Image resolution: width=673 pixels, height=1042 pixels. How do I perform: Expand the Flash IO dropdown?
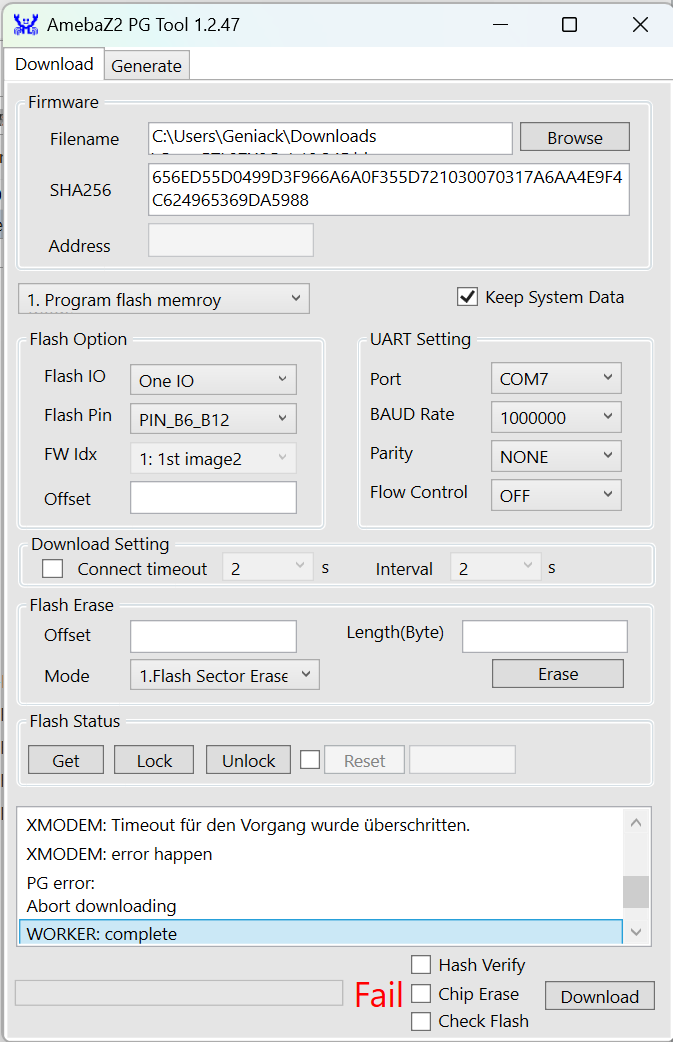point(213,380)
